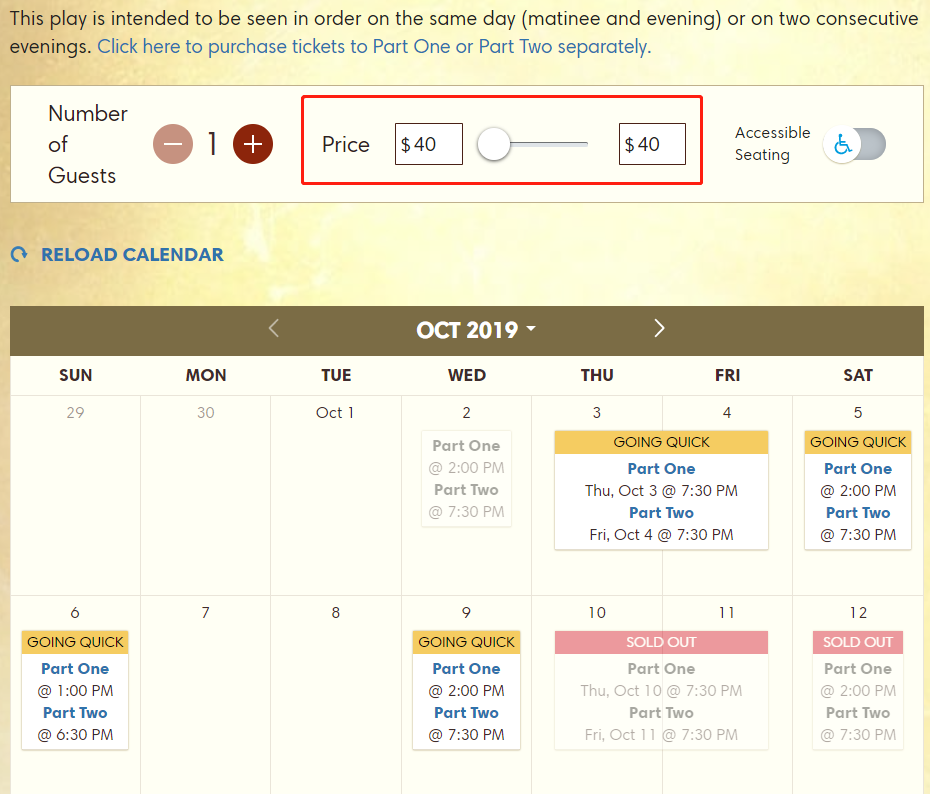Click the SAT column header

point(858,375)
